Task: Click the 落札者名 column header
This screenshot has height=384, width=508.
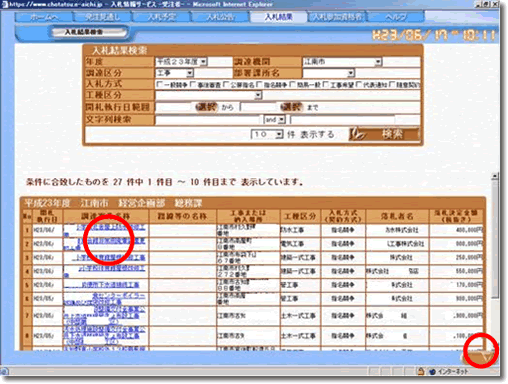Action: tap(397, 216)
